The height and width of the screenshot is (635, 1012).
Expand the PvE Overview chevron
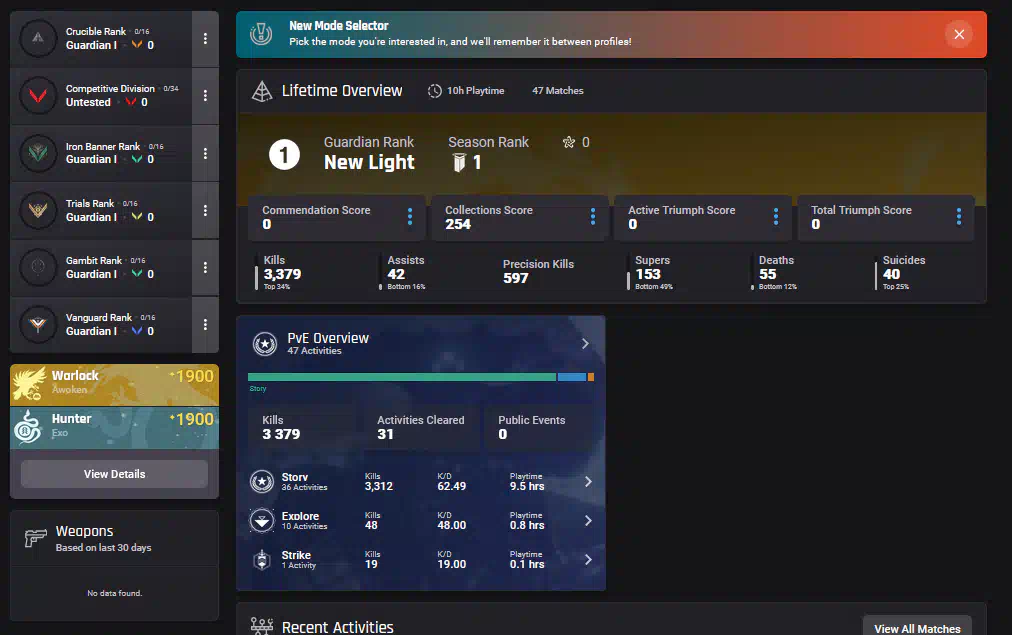tap(585, 344)
